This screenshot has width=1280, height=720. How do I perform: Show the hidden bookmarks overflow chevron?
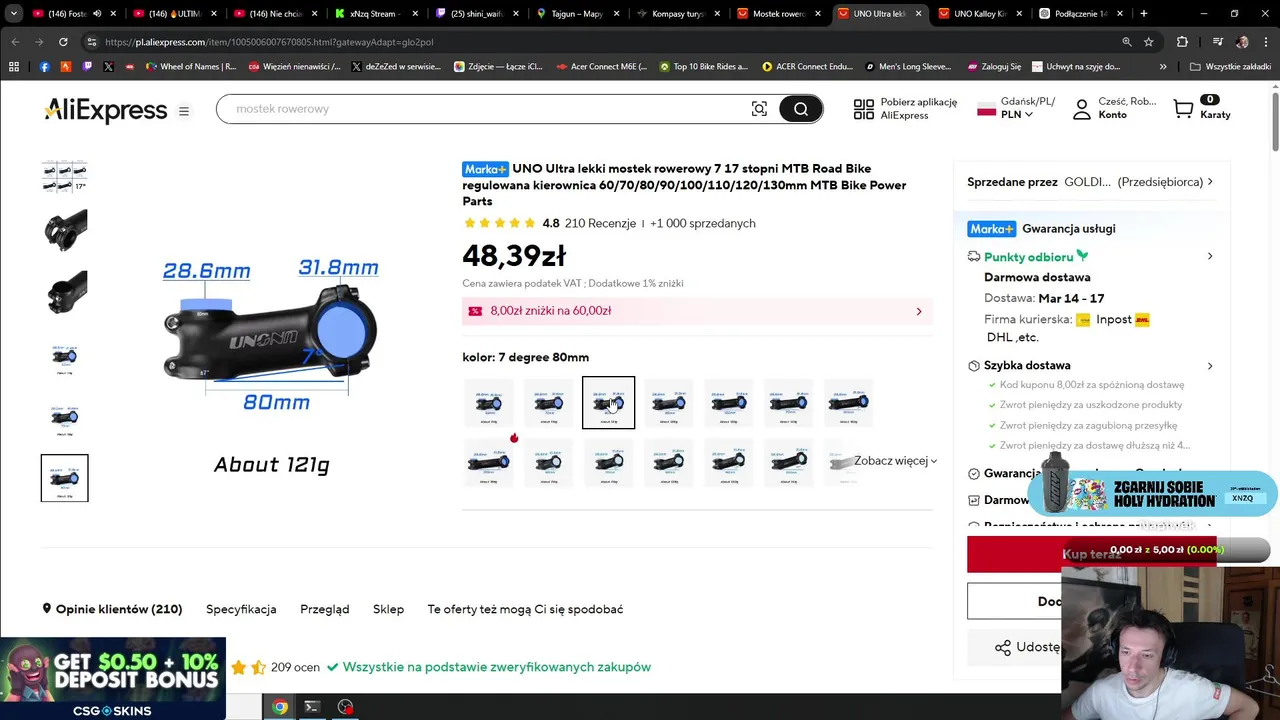click(1163, 67)
